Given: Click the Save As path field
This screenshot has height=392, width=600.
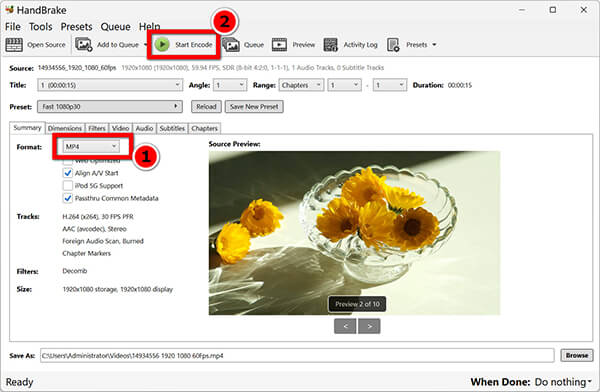Looking at the screenshot, I should coord(297,356).
